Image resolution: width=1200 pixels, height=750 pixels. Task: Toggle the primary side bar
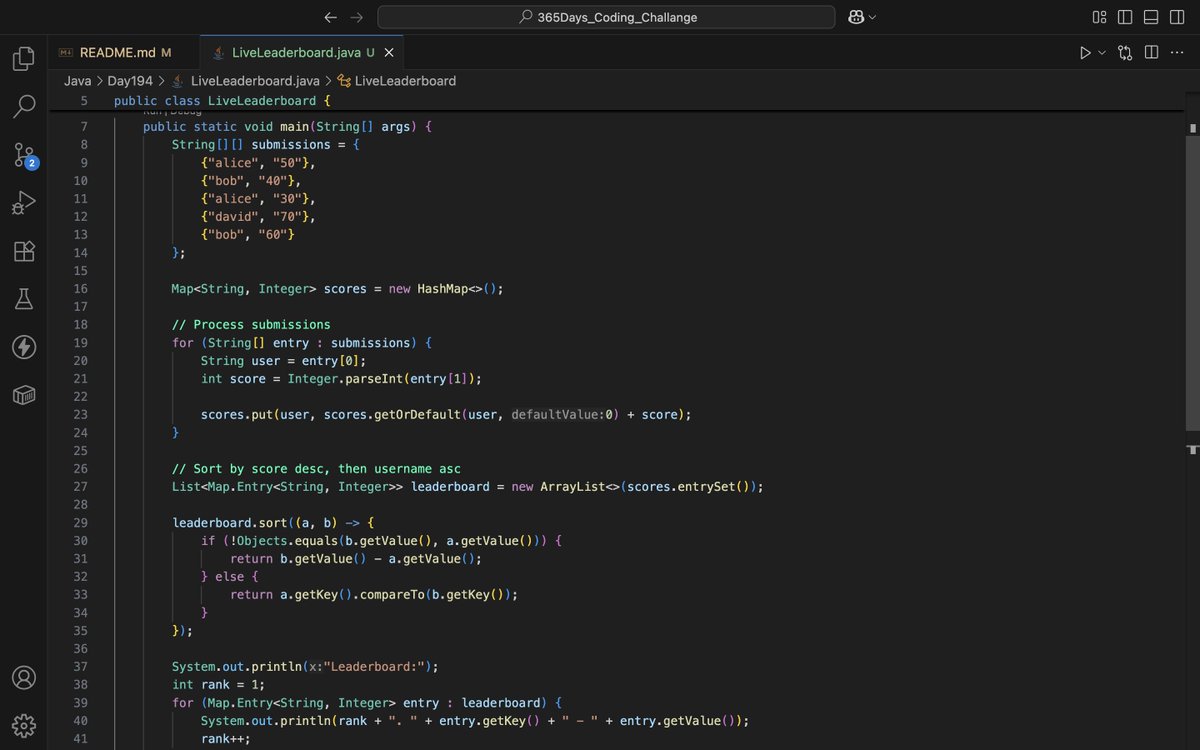pos(1125,17)
